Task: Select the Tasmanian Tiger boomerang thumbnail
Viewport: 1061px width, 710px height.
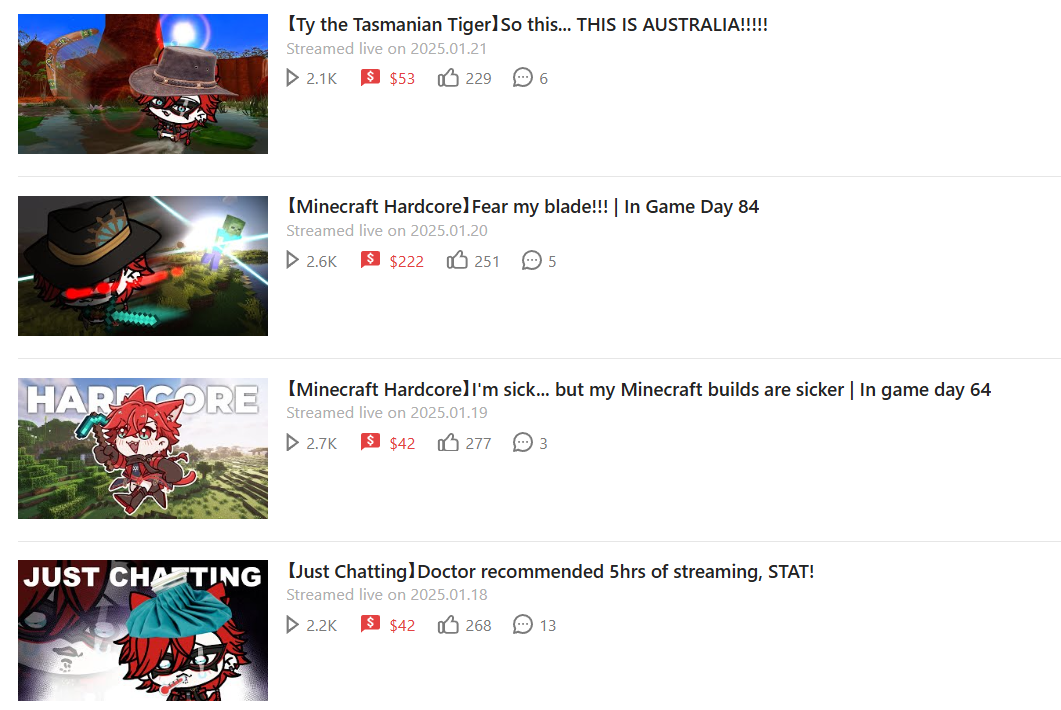Action: [x=143, y=84]
